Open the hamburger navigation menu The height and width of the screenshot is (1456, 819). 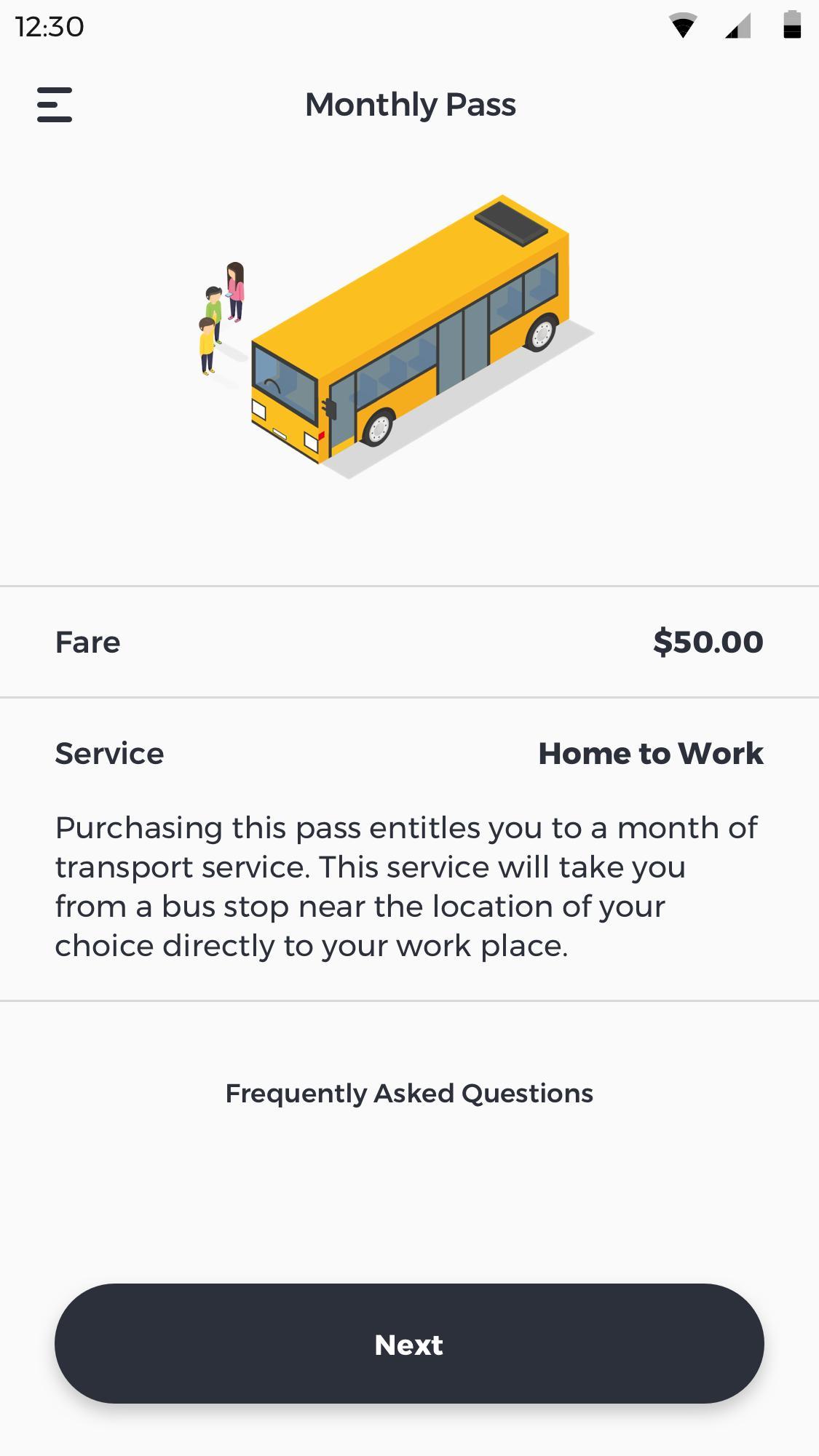(x=55, y=105)
